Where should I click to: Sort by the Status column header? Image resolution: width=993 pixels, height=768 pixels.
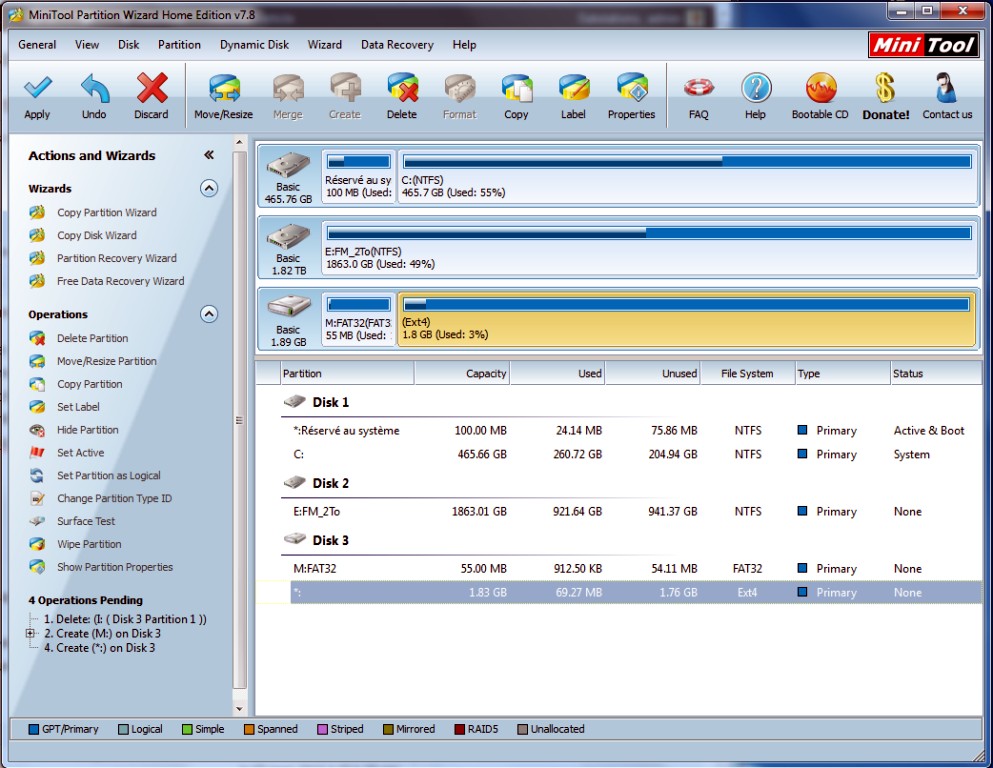[x=936, y=374]
